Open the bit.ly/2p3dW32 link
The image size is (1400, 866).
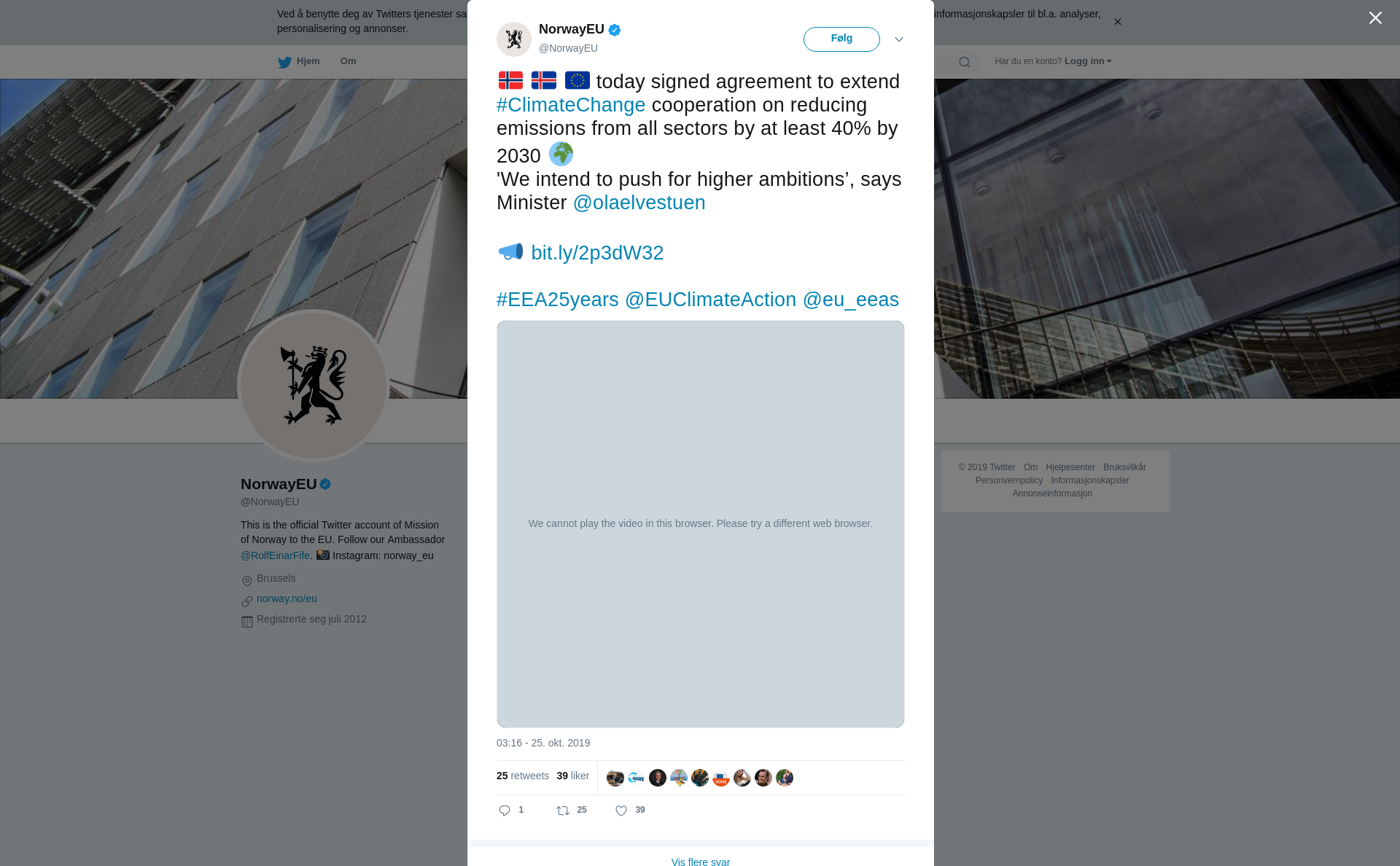597,253
